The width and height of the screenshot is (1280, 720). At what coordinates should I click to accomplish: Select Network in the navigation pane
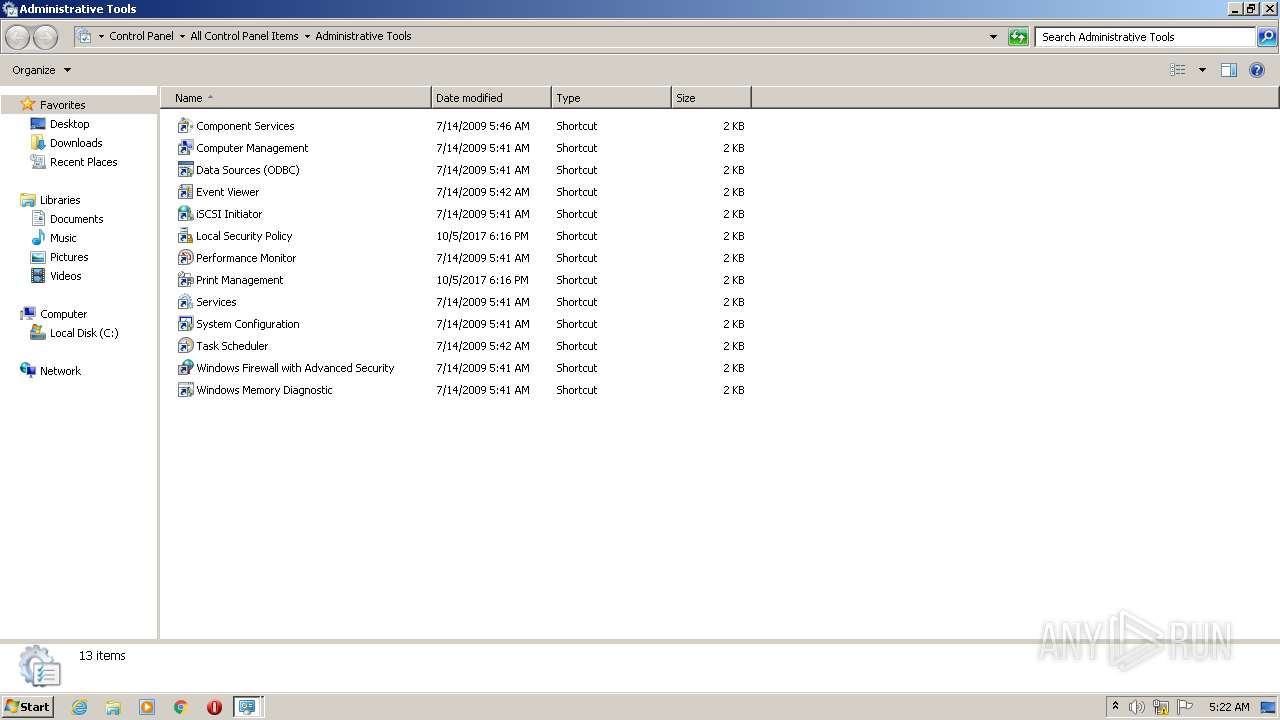click(x=60, y=371)
